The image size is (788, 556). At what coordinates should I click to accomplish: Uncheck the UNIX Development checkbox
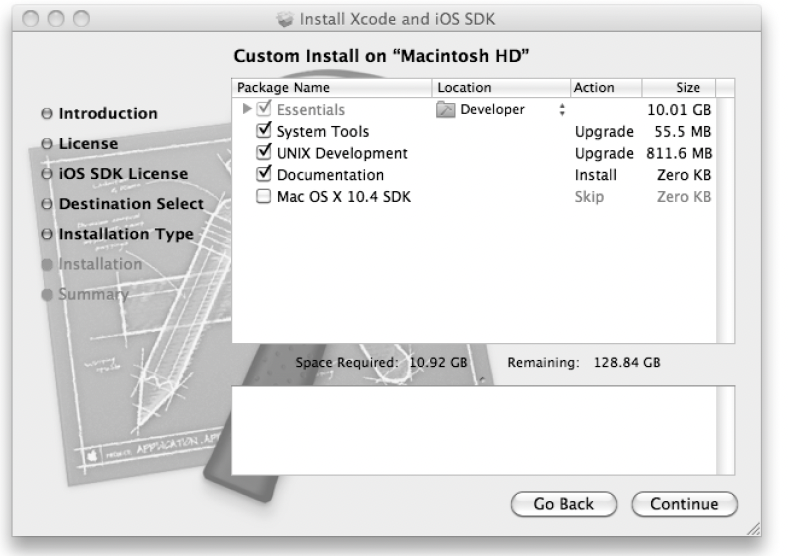[x=264, y=151]
